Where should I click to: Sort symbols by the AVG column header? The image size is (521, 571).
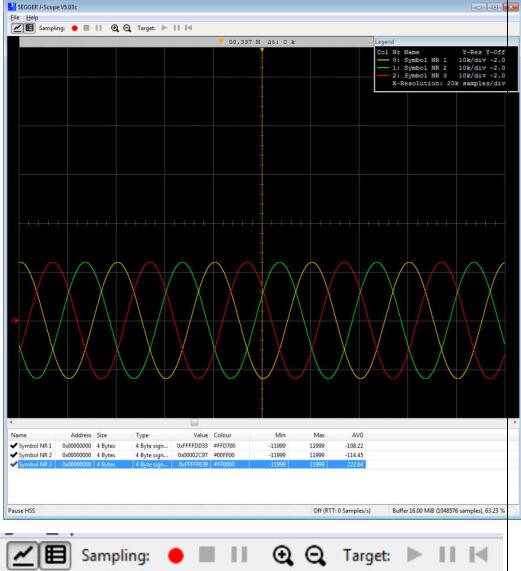[358, 435]
